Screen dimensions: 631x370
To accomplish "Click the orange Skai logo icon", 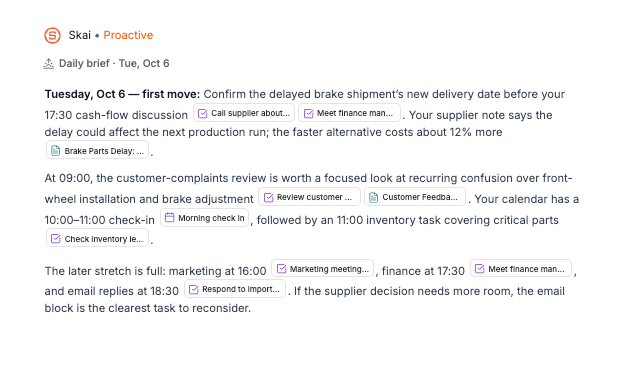I will [52, 35].
